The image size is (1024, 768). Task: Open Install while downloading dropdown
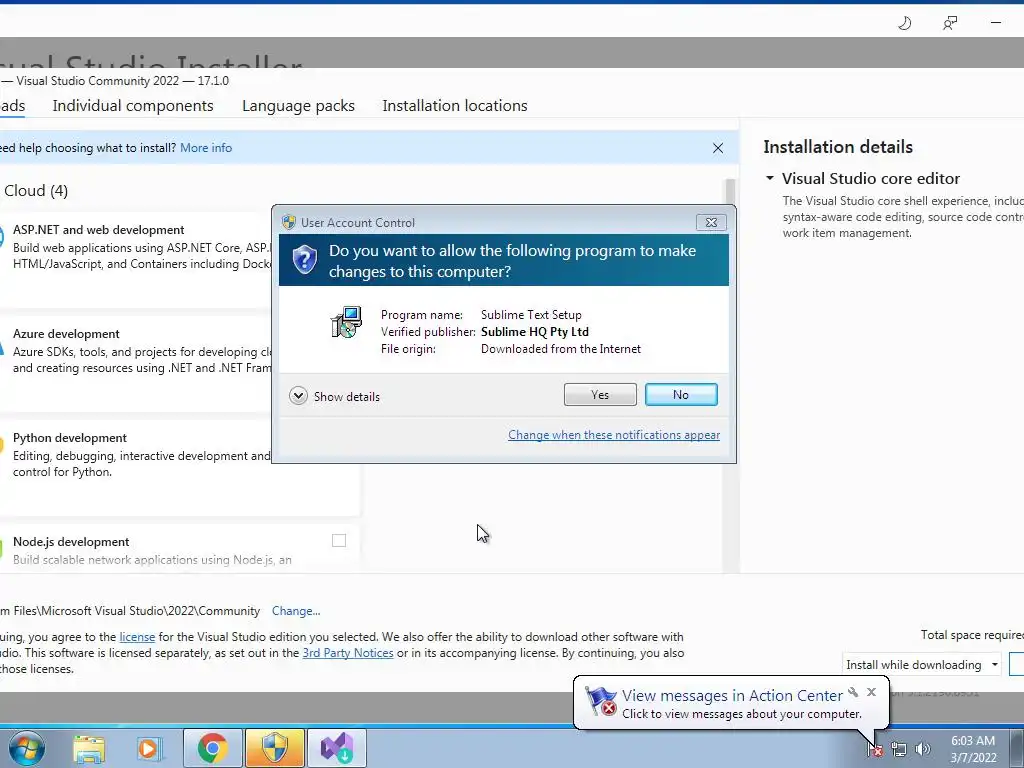pos(921,665)
